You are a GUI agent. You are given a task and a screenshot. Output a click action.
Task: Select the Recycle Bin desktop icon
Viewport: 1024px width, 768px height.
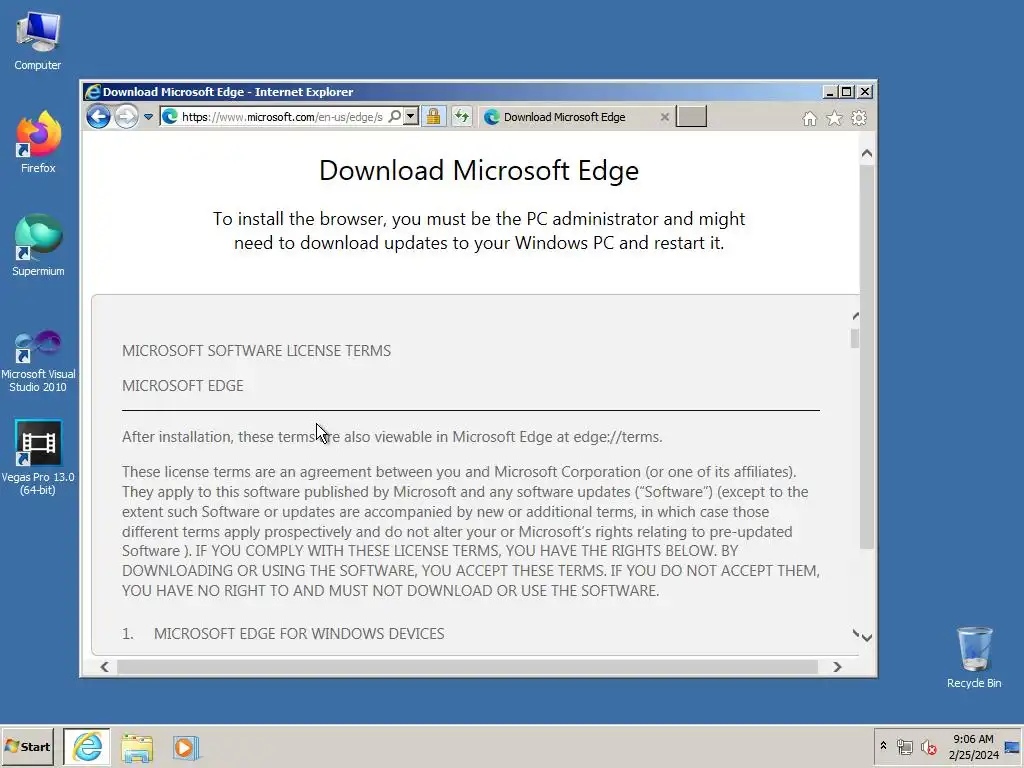(x=974, y=658)
